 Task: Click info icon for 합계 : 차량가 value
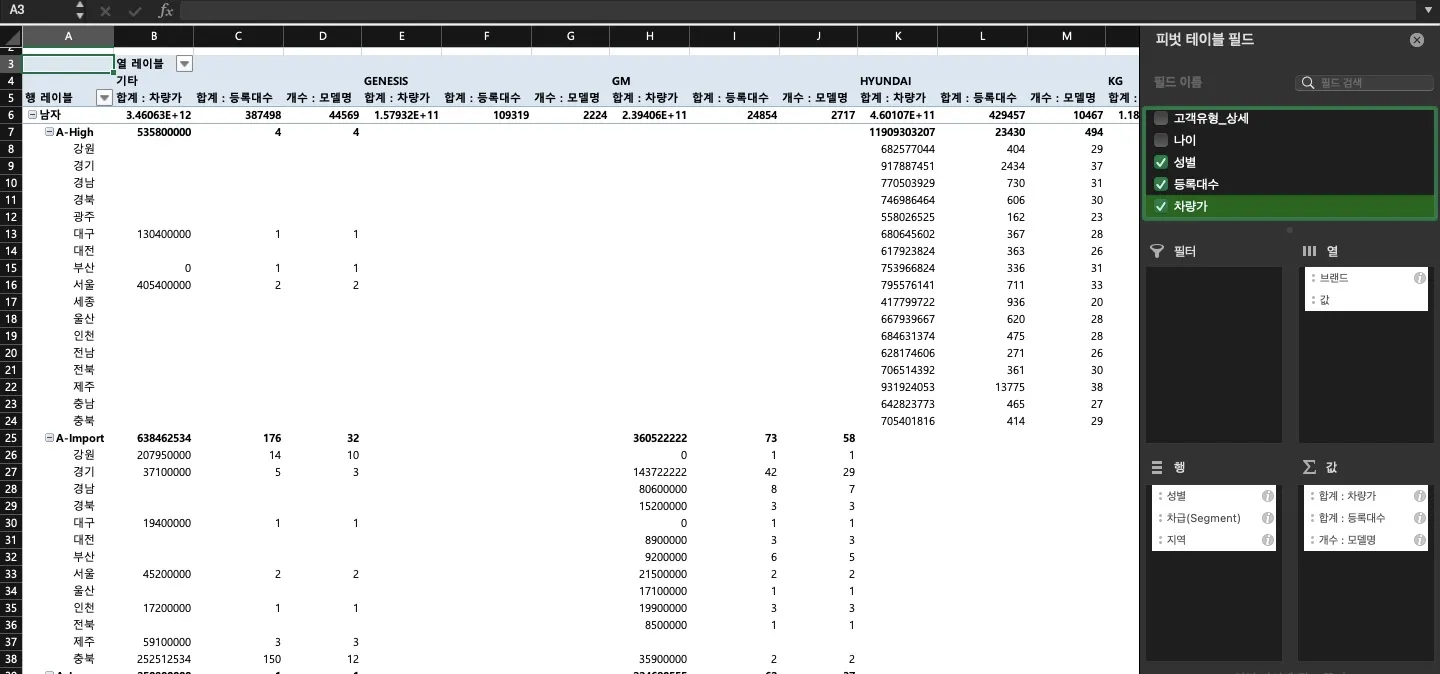point(1419,496)
